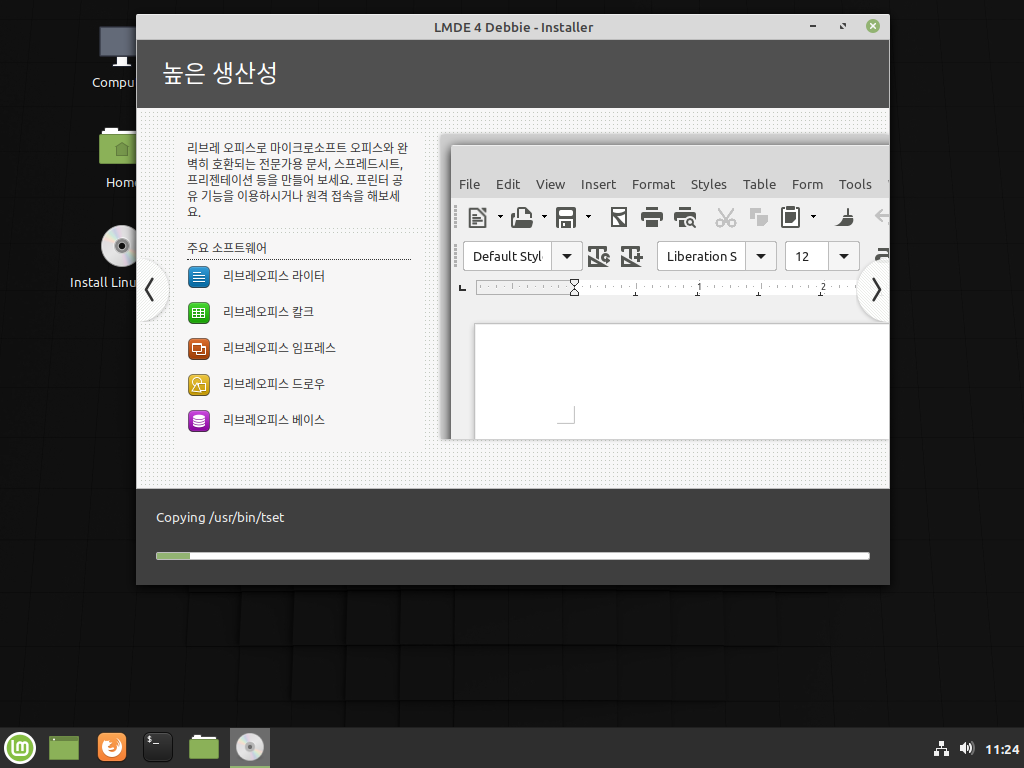The height and width of the screenshot is (768, 1024).
Task: Click the Export as PDF icon in the preview
Action: point(618,217)
